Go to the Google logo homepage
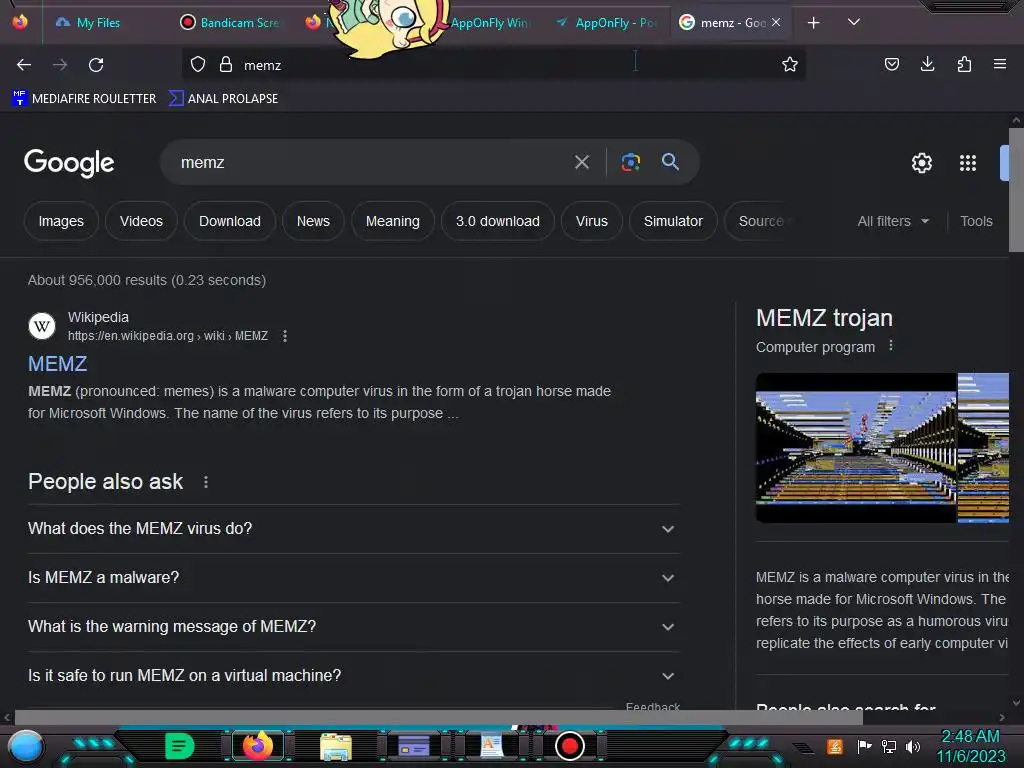 click(x=69, y=163)
